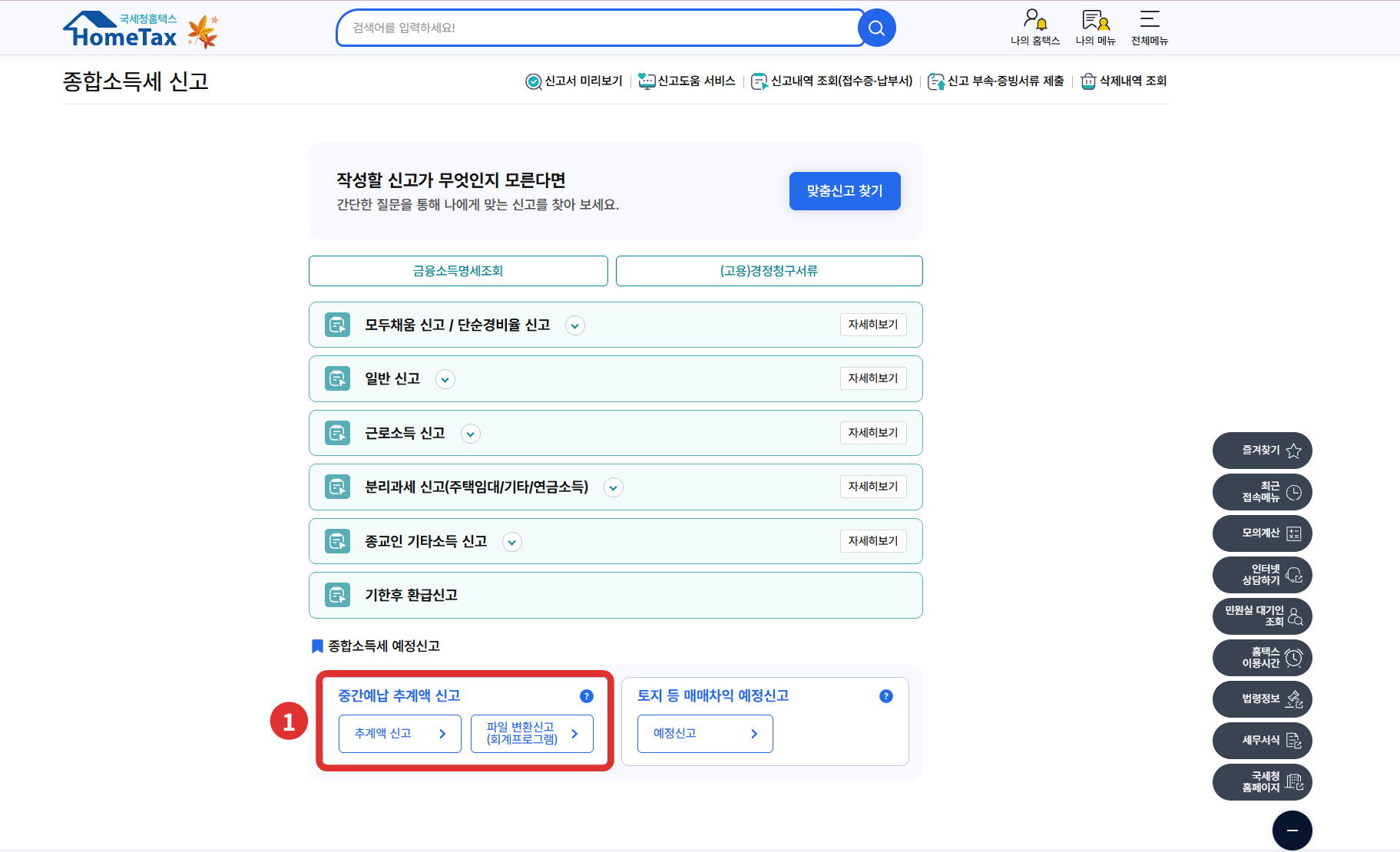Click the 중간예납 추계액 신고 heading
The image size is (1400, 852).
click(399, 696)
